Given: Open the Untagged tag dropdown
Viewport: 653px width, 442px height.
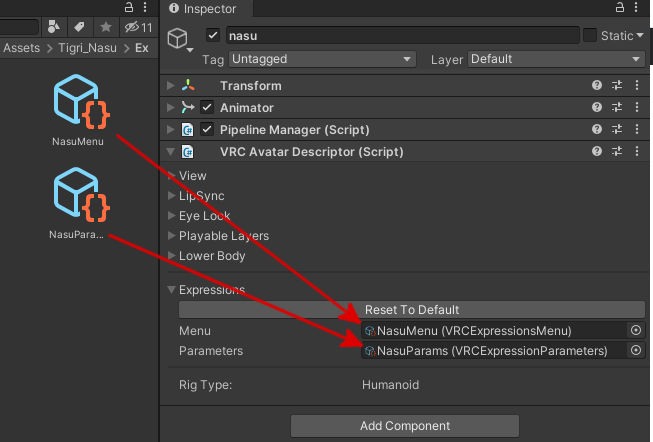Looking at the screenshot, I should coord(322,59).
